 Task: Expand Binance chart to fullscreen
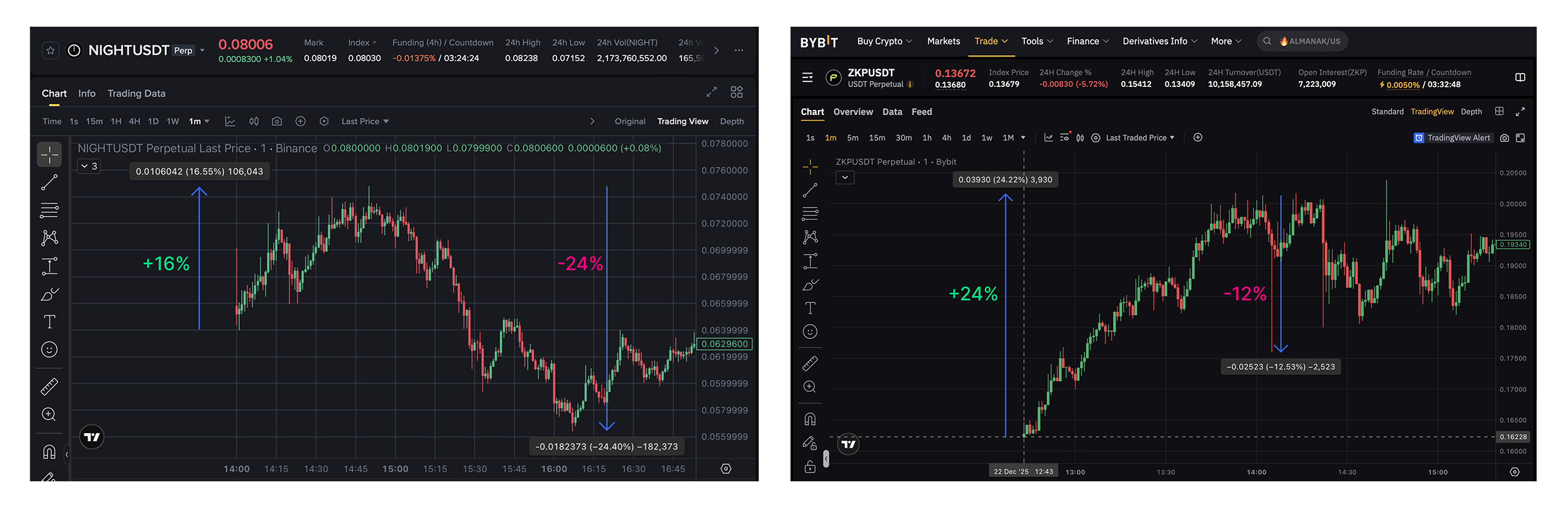coord(712,92)
